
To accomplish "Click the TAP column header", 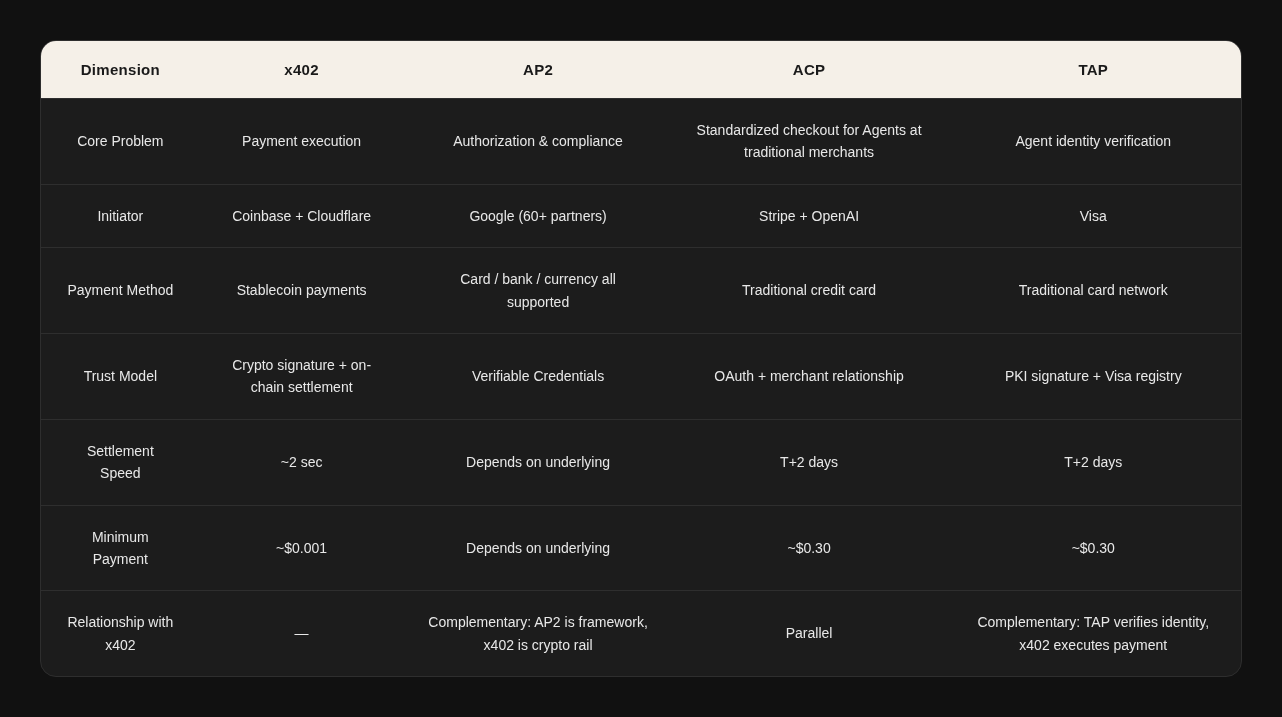I will click(x=1093, y=70).
